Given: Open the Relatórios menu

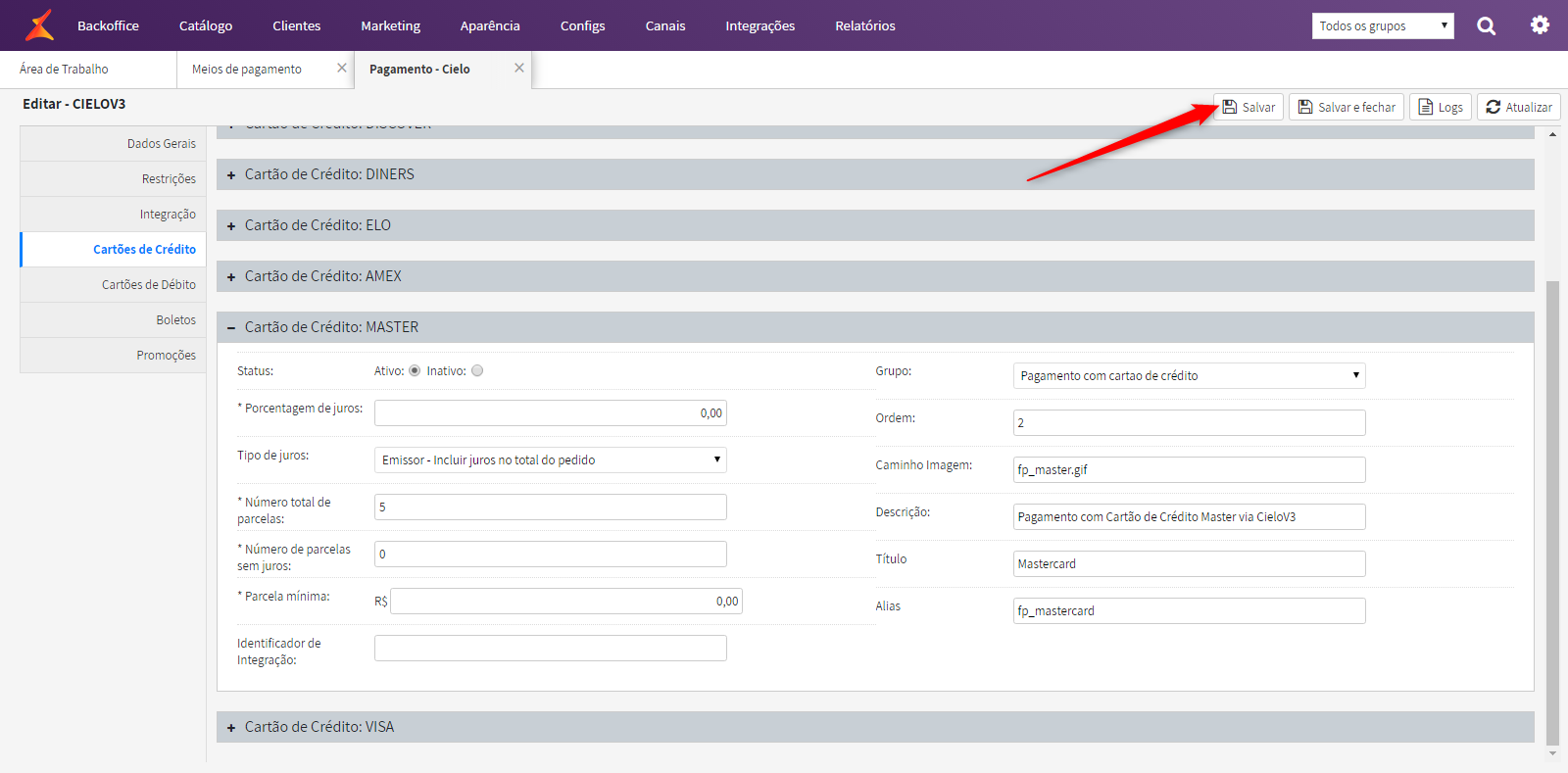Looking at the screenshot, I should point(865,25).
